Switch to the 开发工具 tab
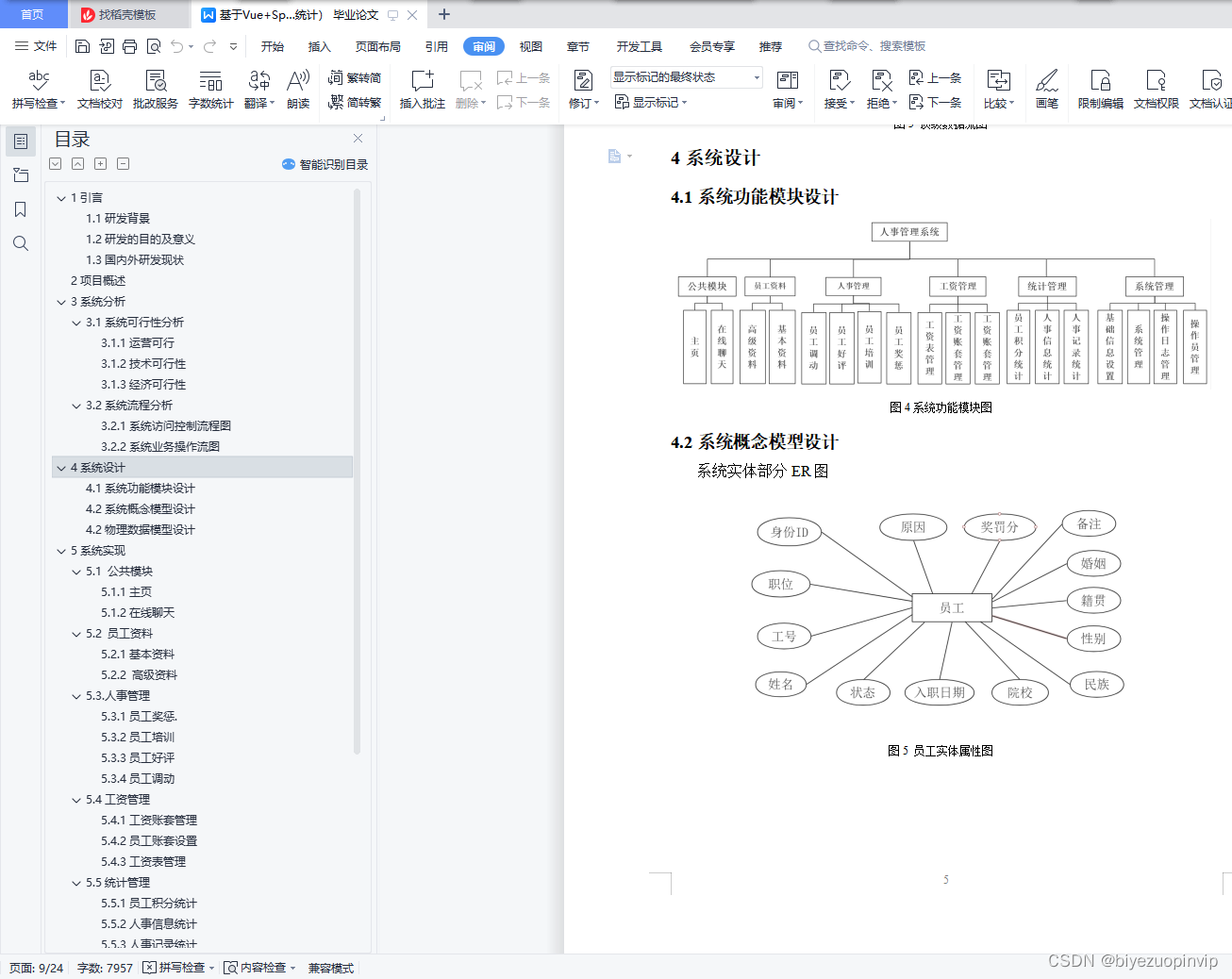The image size is (1232, 979). (x=640, y=46)
